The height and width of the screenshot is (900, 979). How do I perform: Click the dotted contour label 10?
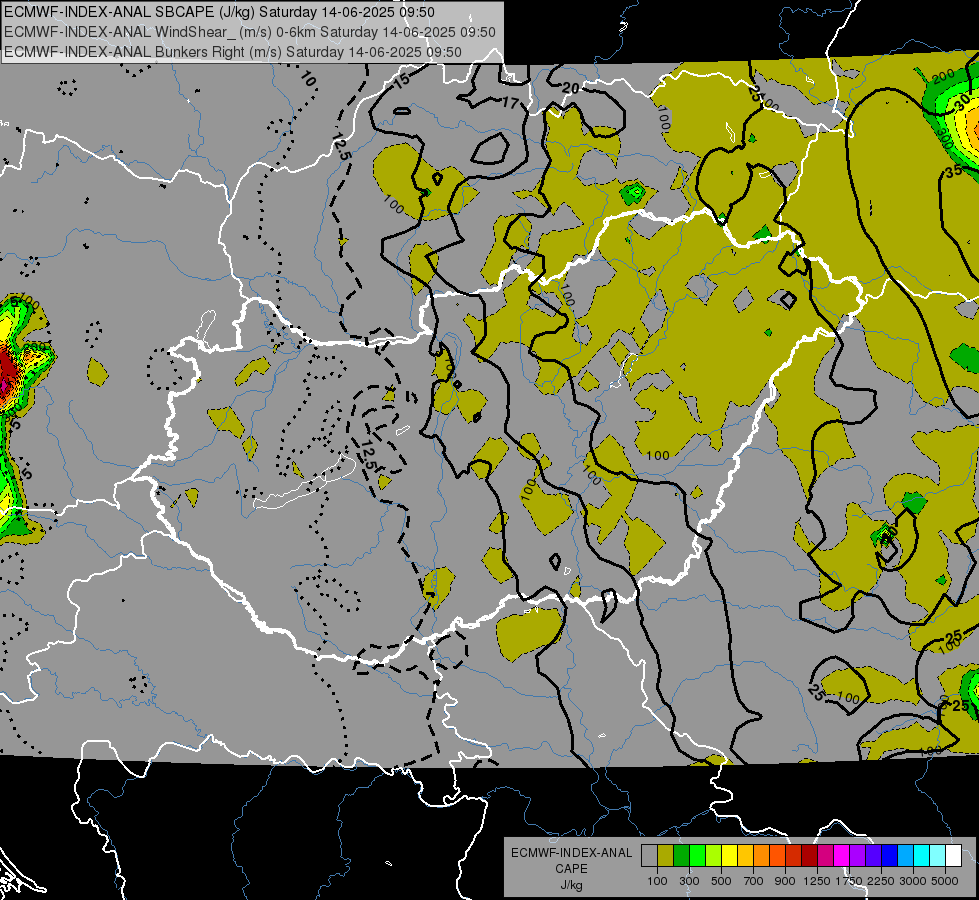[x=308, y=79]
